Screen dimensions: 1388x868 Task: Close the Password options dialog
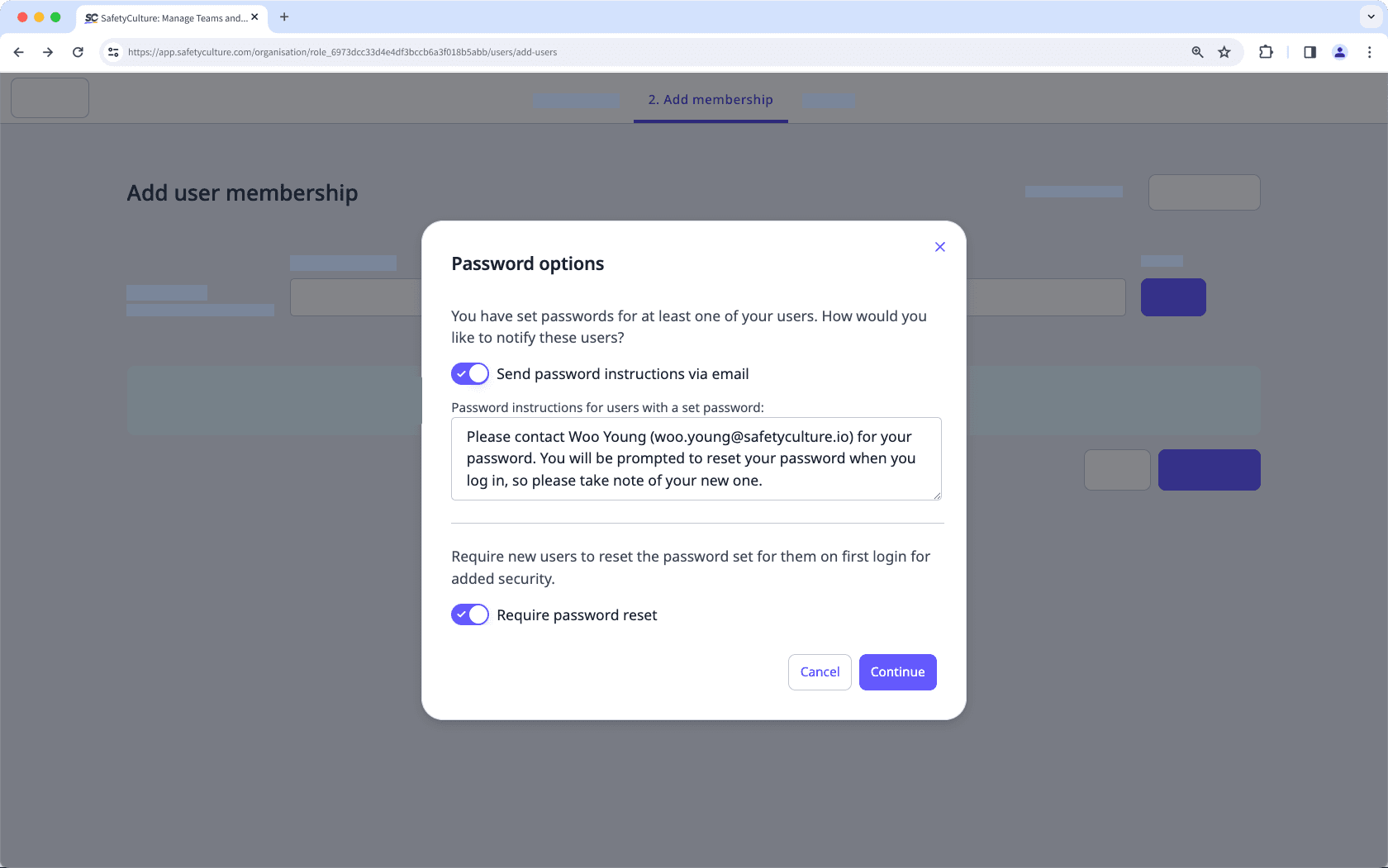[939, 246]
